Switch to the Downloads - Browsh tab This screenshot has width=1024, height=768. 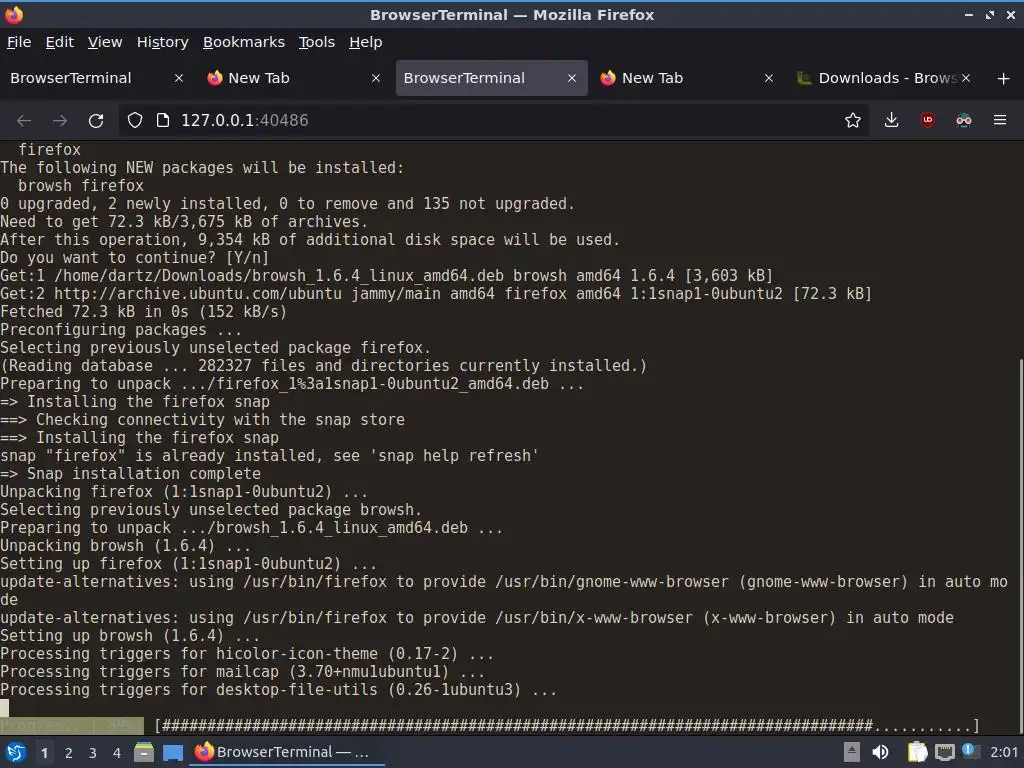pos(884,78)
